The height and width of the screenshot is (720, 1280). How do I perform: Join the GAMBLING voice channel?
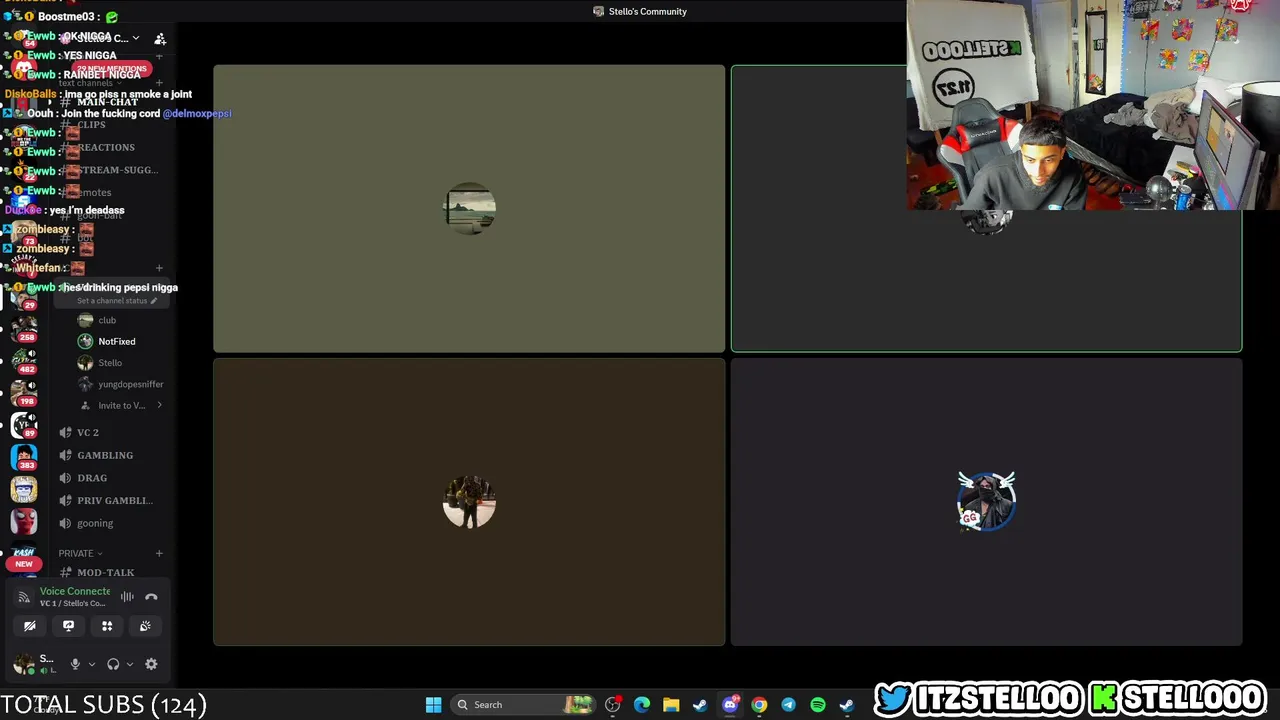point(110,455)
